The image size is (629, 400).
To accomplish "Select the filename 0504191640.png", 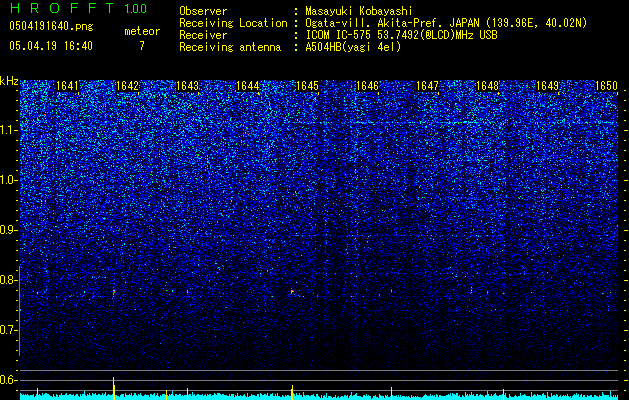I will (51, 26).
